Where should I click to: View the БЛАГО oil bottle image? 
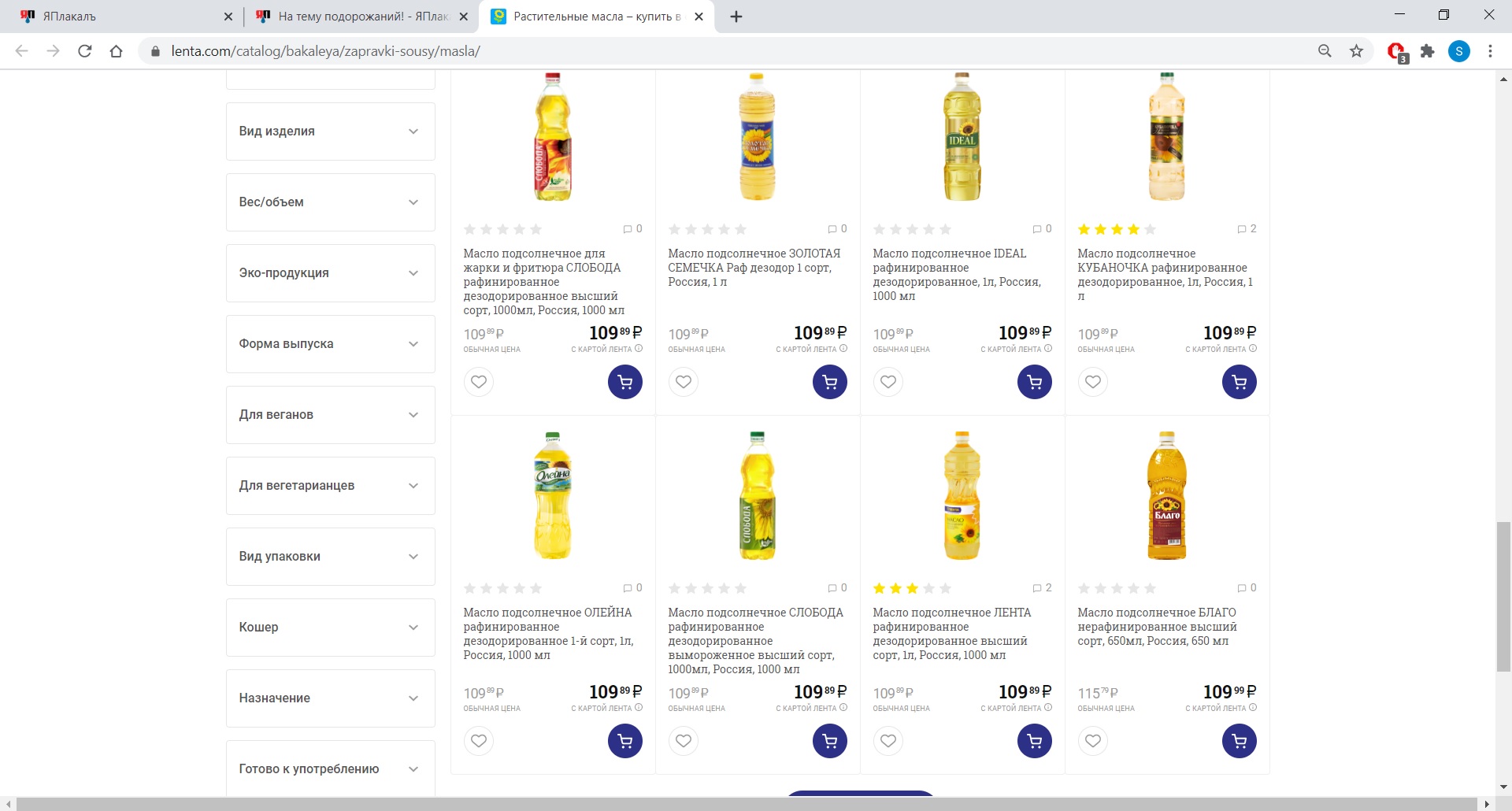click(1167, 495)
